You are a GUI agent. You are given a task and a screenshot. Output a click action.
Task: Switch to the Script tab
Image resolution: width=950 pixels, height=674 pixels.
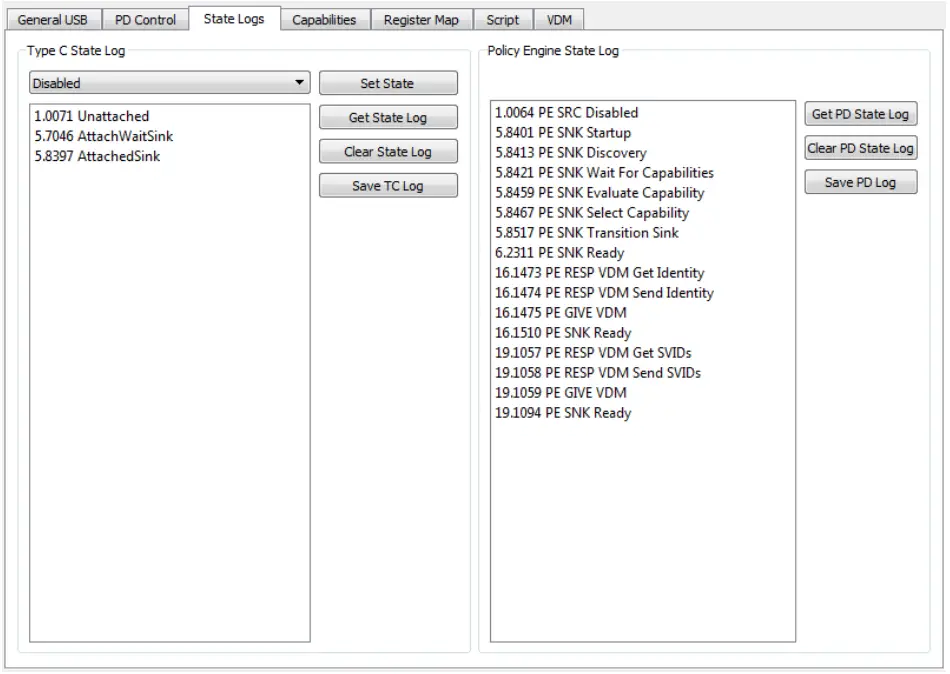502,18
